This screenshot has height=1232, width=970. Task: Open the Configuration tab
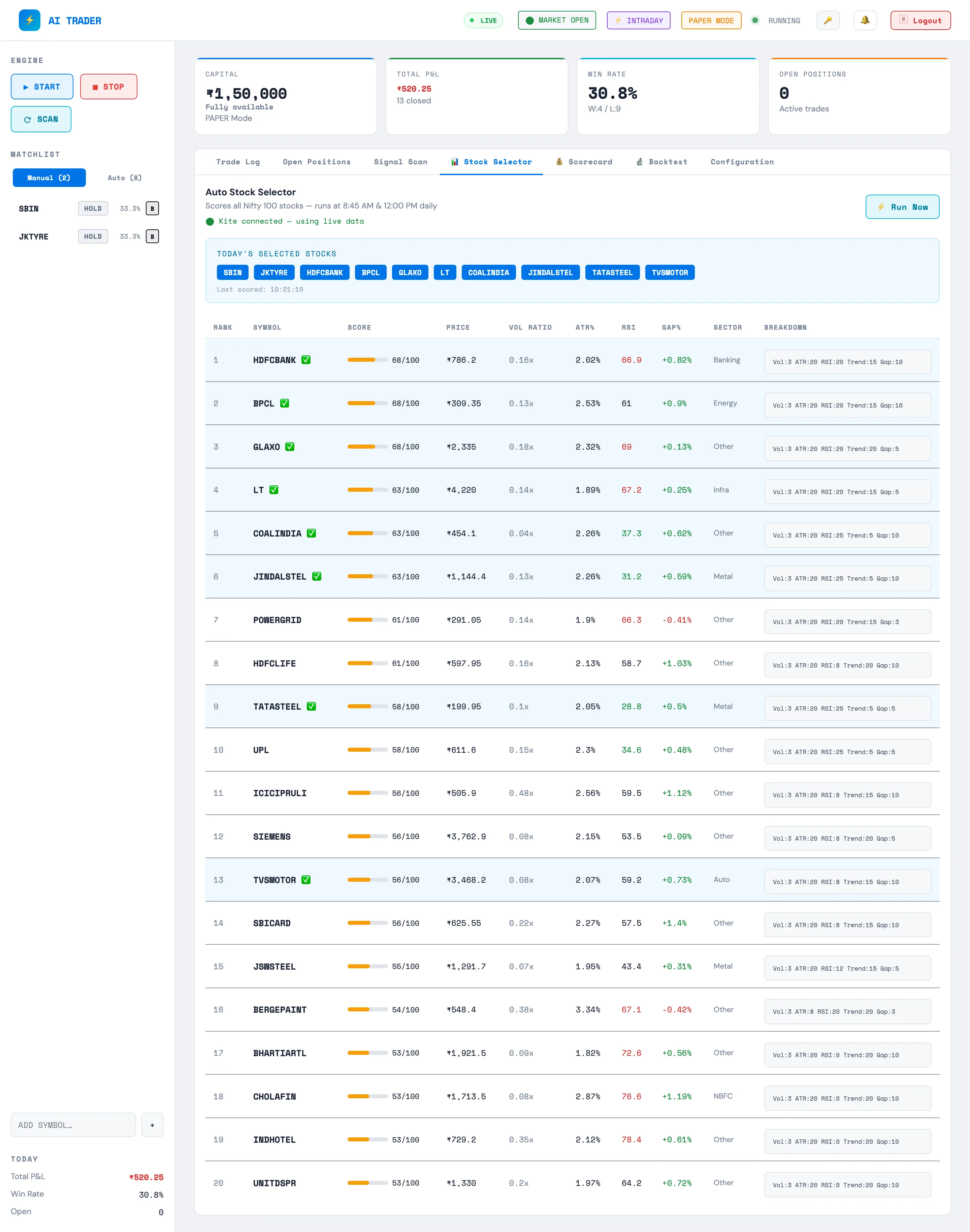click(742, 162)
